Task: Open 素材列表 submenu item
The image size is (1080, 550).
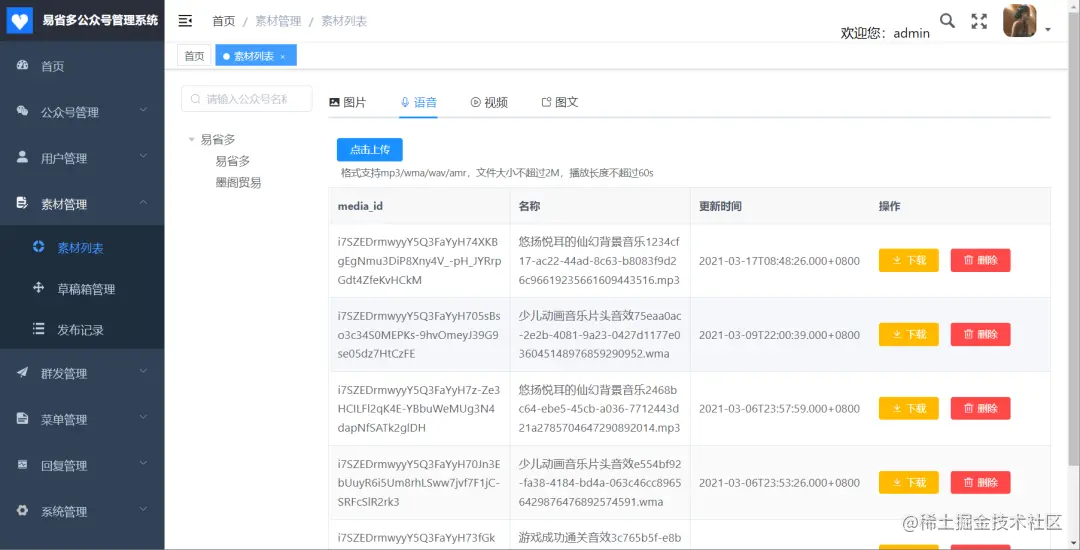Action: (x=81, y=248)
